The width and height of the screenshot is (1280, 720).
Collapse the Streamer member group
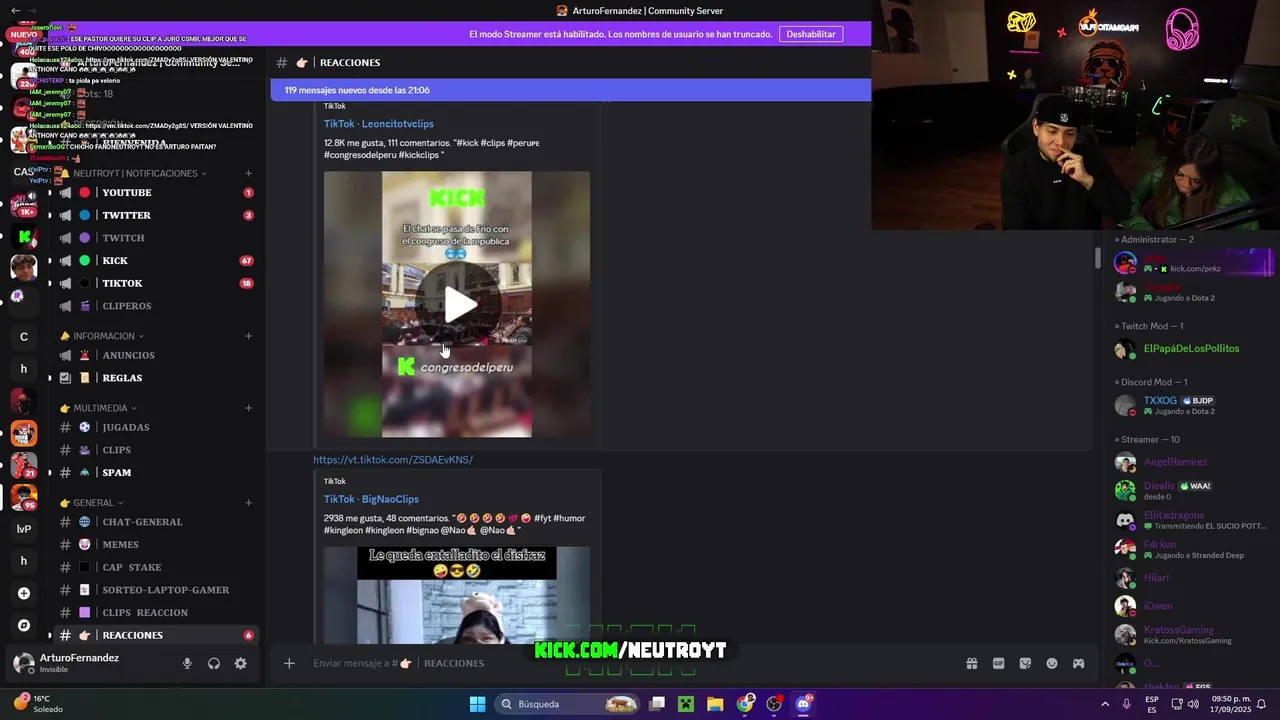[x=1147, y=440]
